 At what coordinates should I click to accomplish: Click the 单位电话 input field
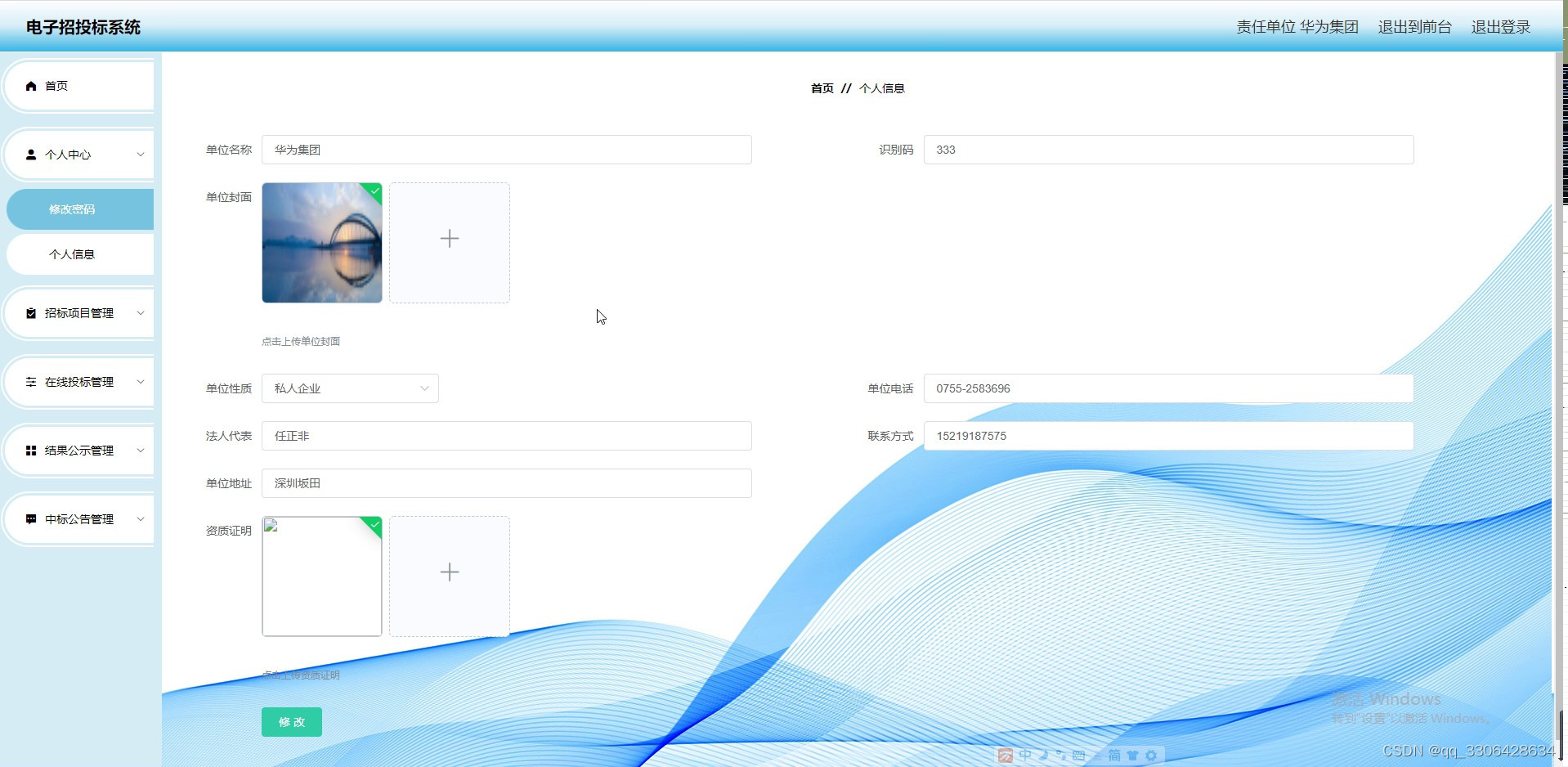coord(1169,388)
